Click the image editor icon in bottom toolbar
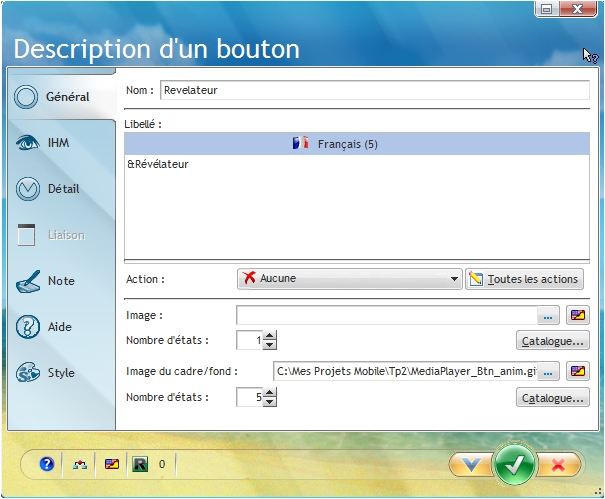This screenshot has height=499, width=605. click(x=112, y=464)
